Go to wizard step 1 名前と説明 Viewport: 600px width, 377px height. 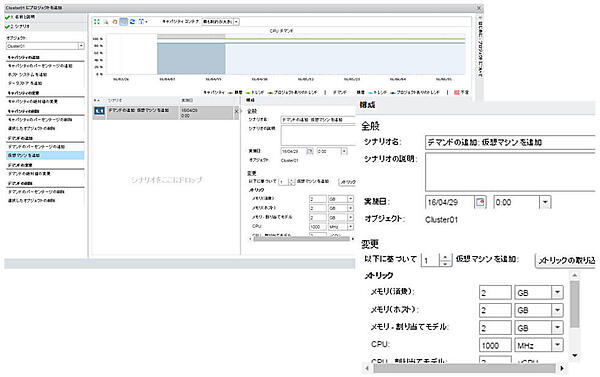(x=23, y=17)
